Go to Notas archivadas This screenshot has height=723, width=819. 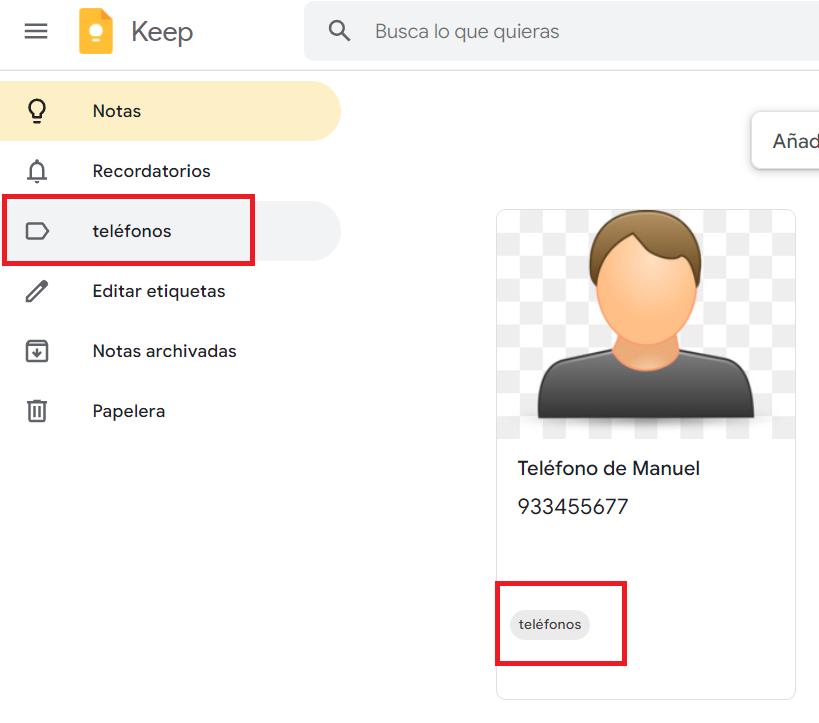point(164,351)
